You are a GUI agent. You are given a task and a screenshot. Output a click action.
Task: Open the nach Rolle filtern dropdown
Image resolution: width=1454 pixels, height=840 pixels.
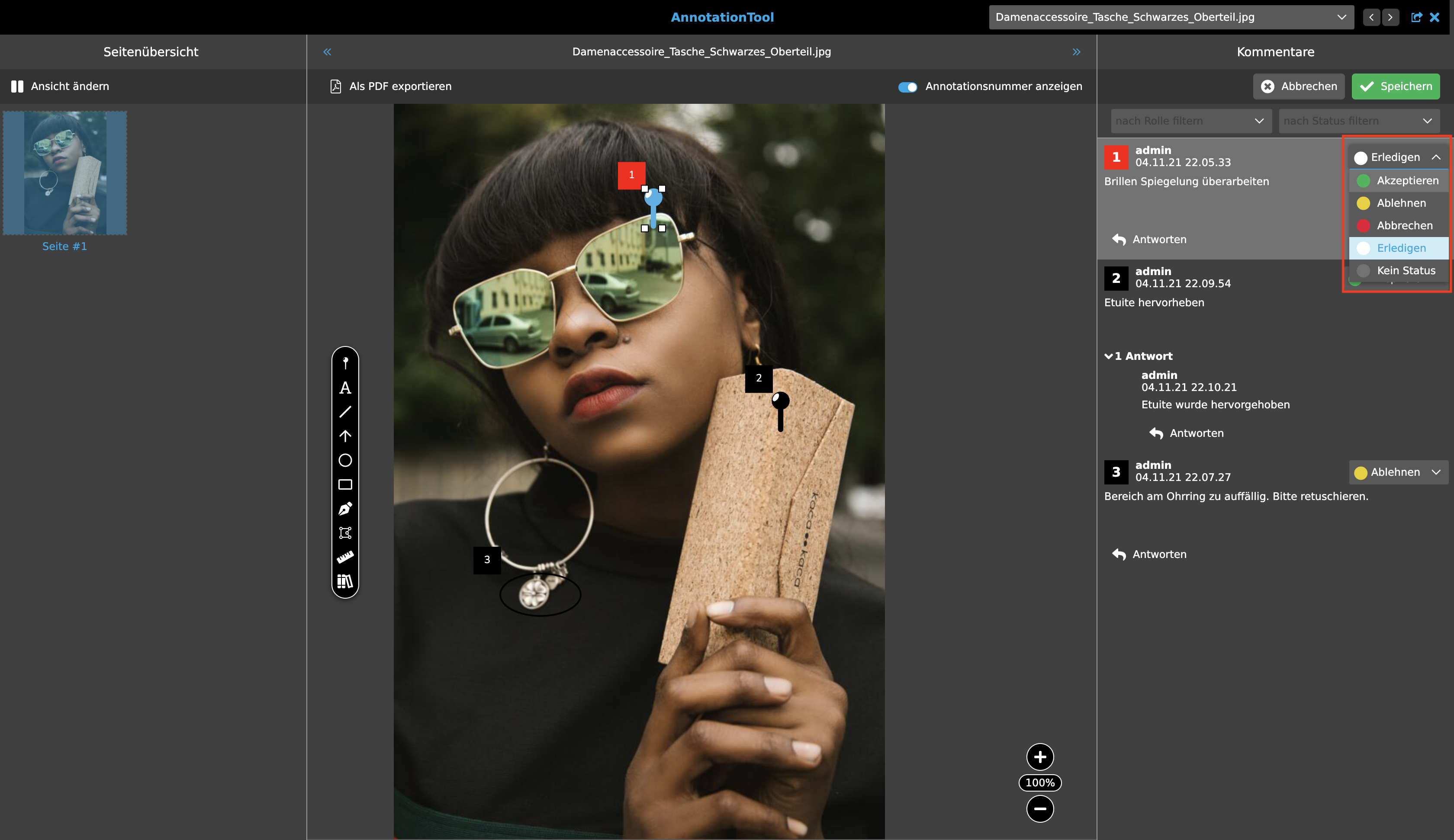(1190, 121)
